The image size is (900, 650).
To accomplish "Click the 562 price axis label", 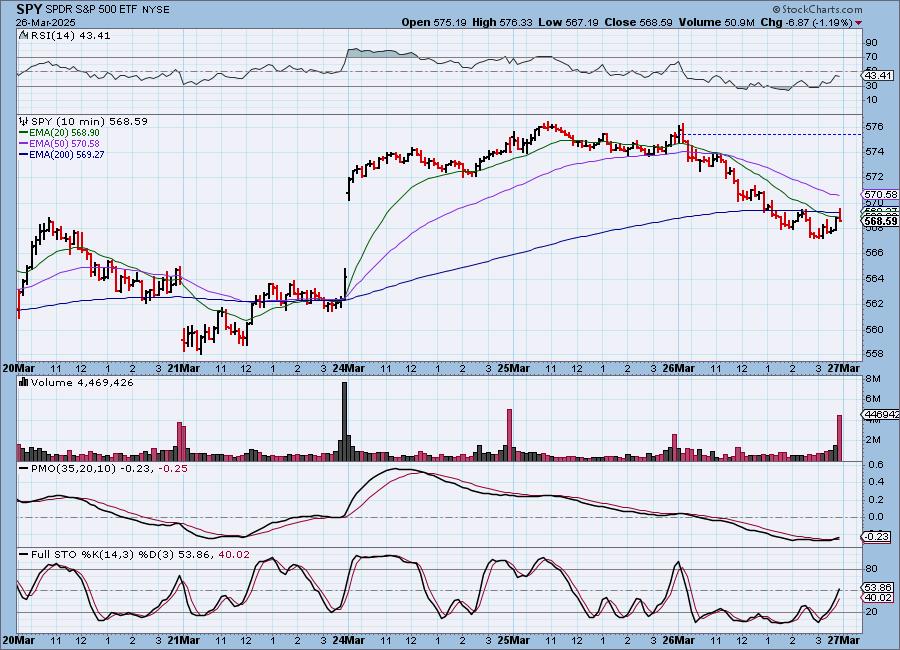I will 875,304.
